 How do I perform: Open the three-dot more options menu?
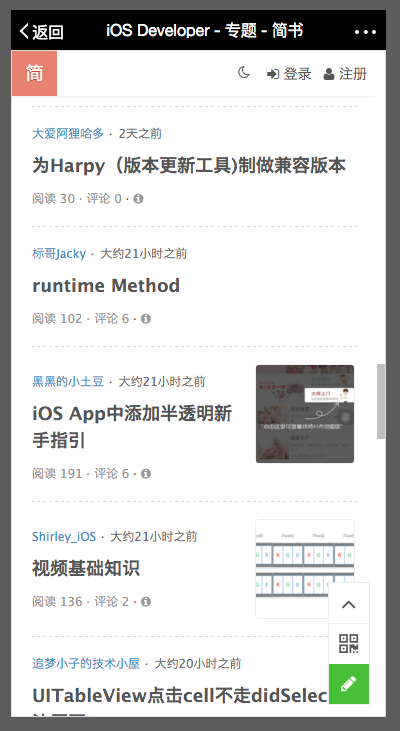click(365, 32)
